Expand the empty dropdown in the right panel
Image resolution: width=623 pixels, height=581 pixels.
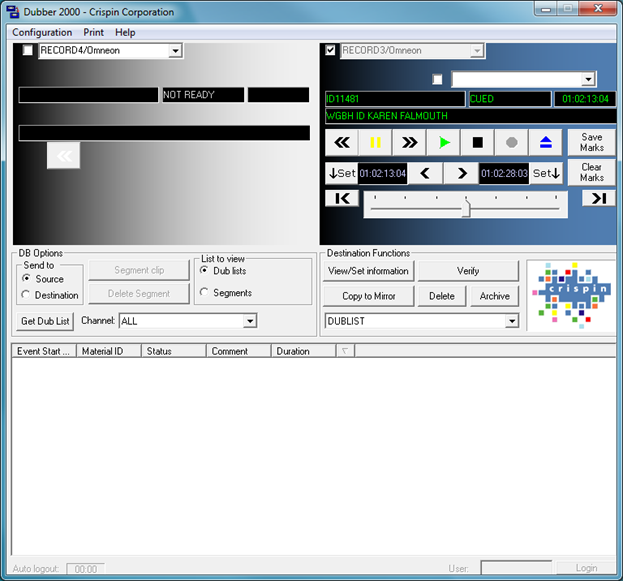click(x=588, y=79)
